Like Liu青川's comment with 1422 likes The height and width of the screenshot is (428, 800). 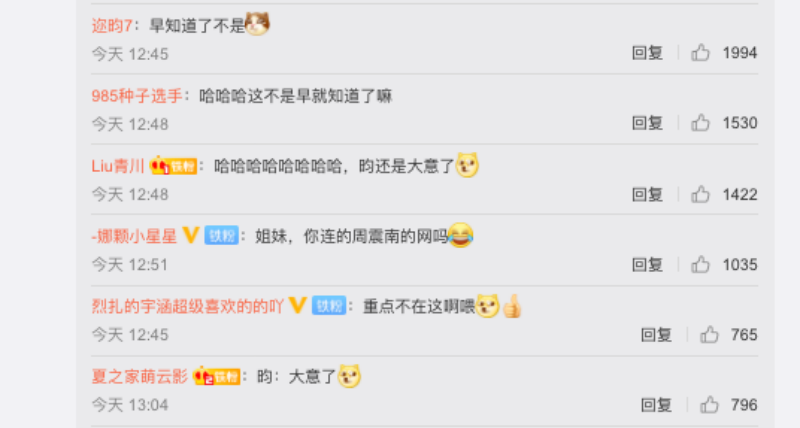click(x=701, y=194)
